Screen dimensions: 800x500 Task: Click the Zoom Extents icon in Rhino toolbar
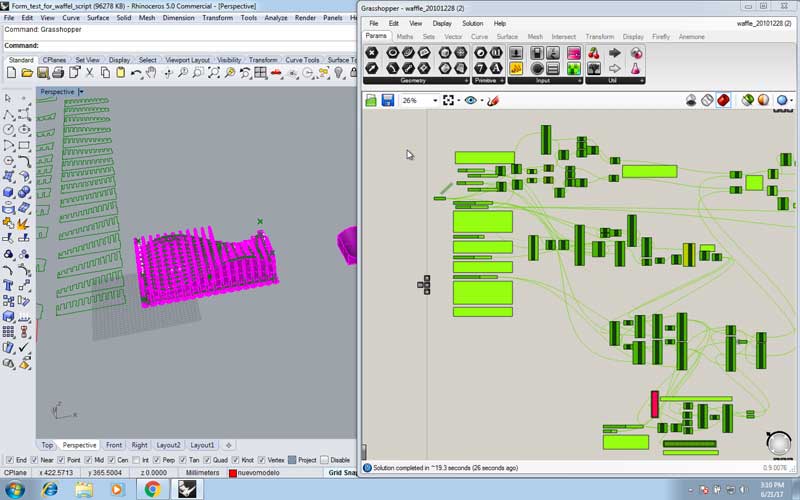coord(214,73)
